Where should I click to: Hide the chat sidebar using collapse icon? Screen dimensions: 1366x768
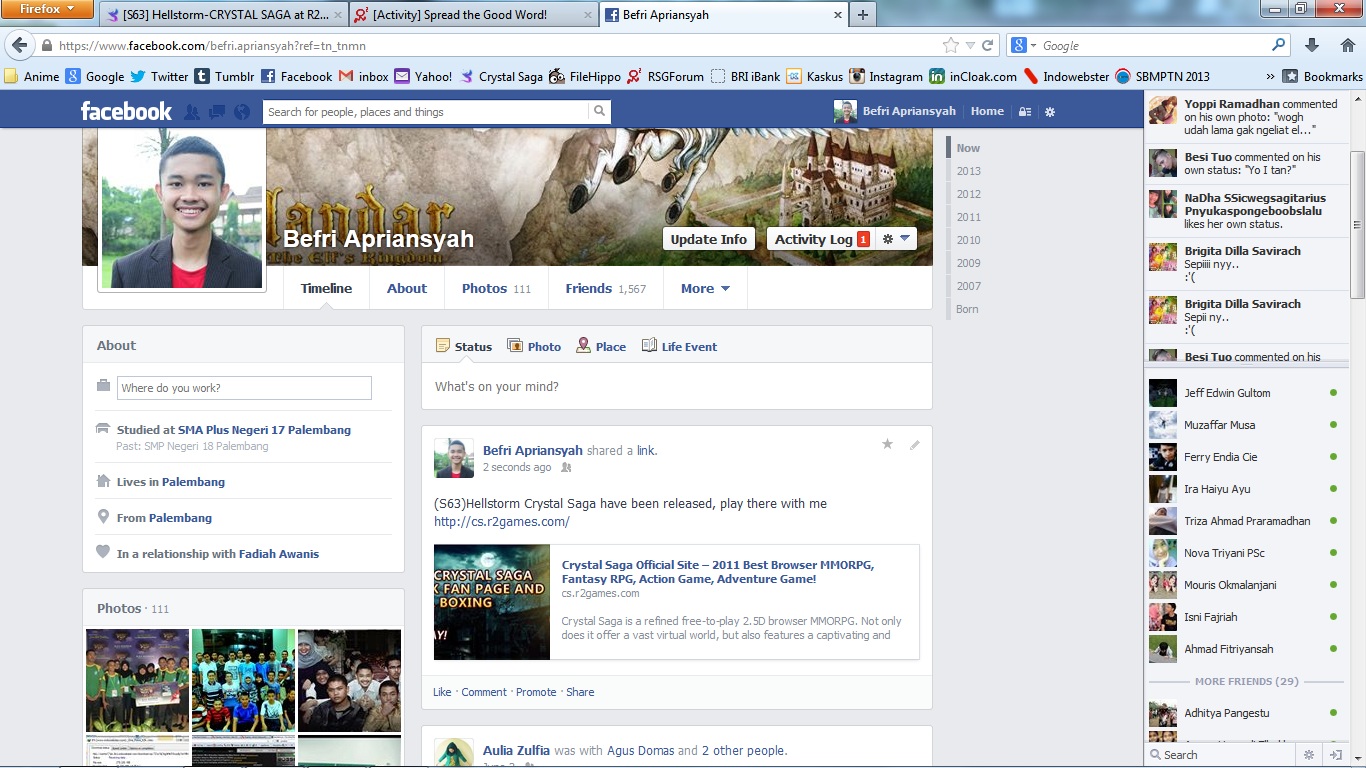pos(1335,755)
